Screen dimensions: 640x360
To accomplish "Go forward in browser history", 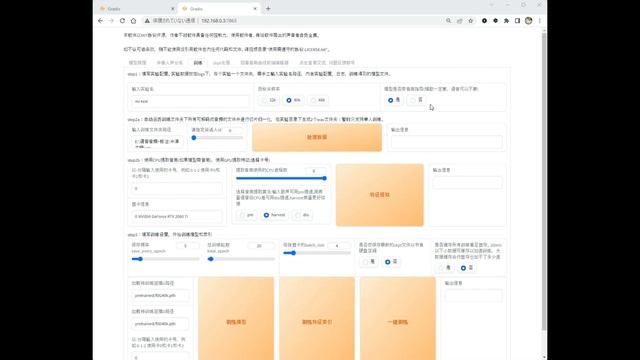I will 111,20.
